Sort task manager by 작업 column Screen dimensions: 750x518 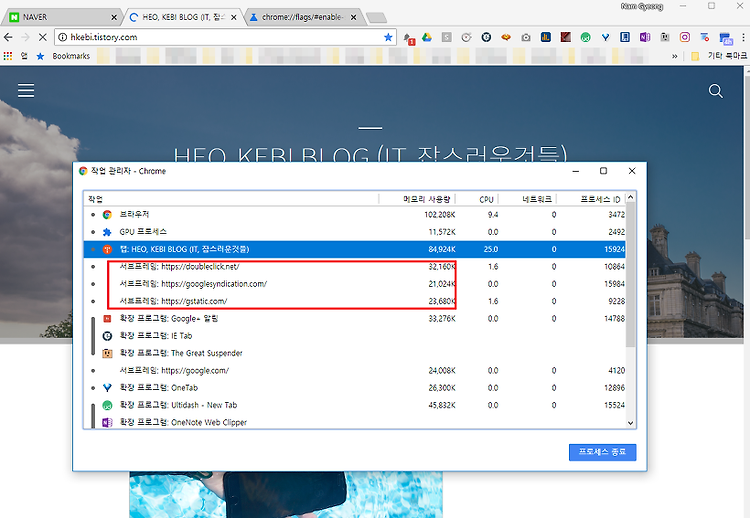[232, 199]
